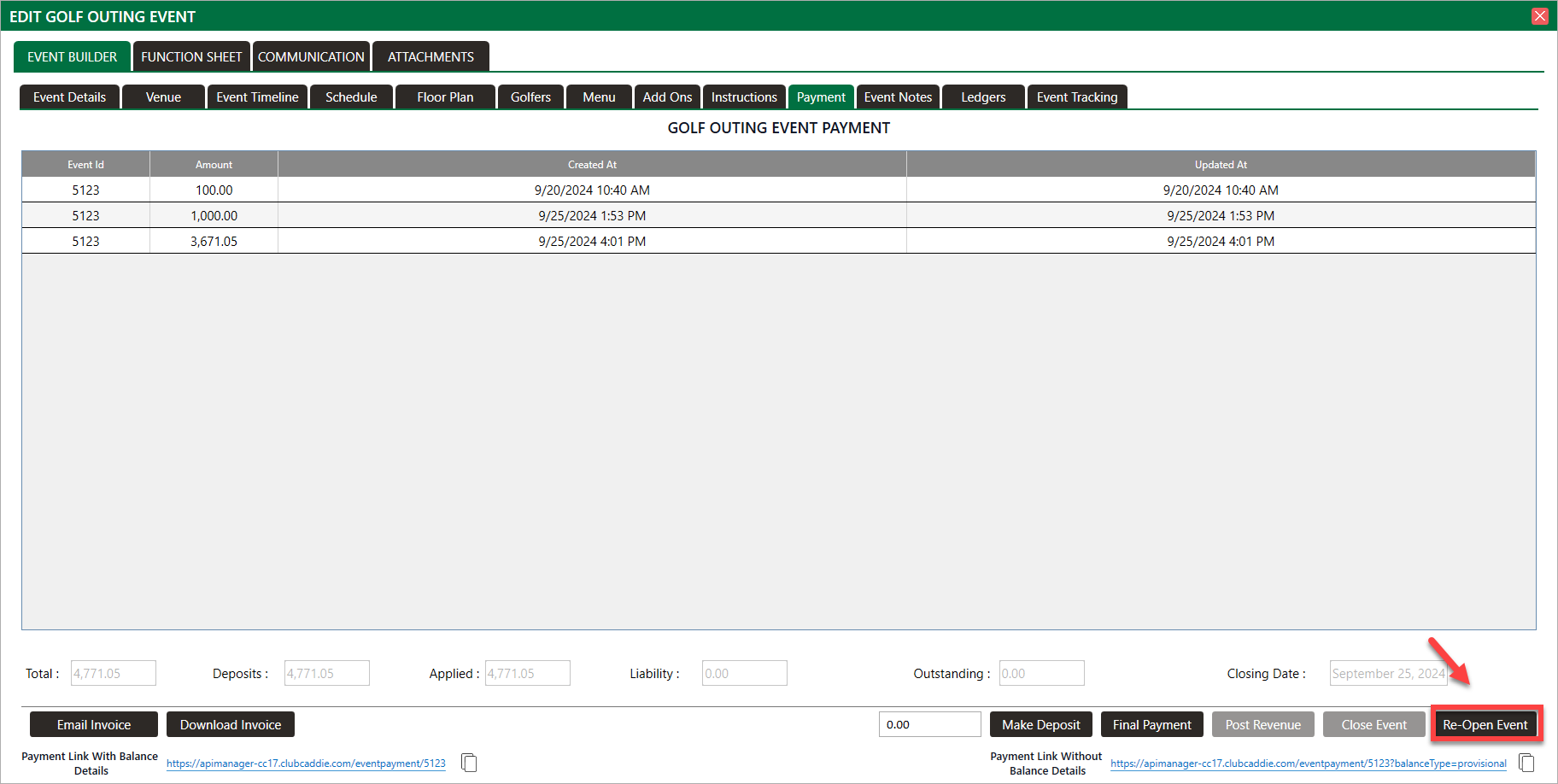Open the eventpayment/5123 payment link
1558x784 pixels.
pos(306,764)
